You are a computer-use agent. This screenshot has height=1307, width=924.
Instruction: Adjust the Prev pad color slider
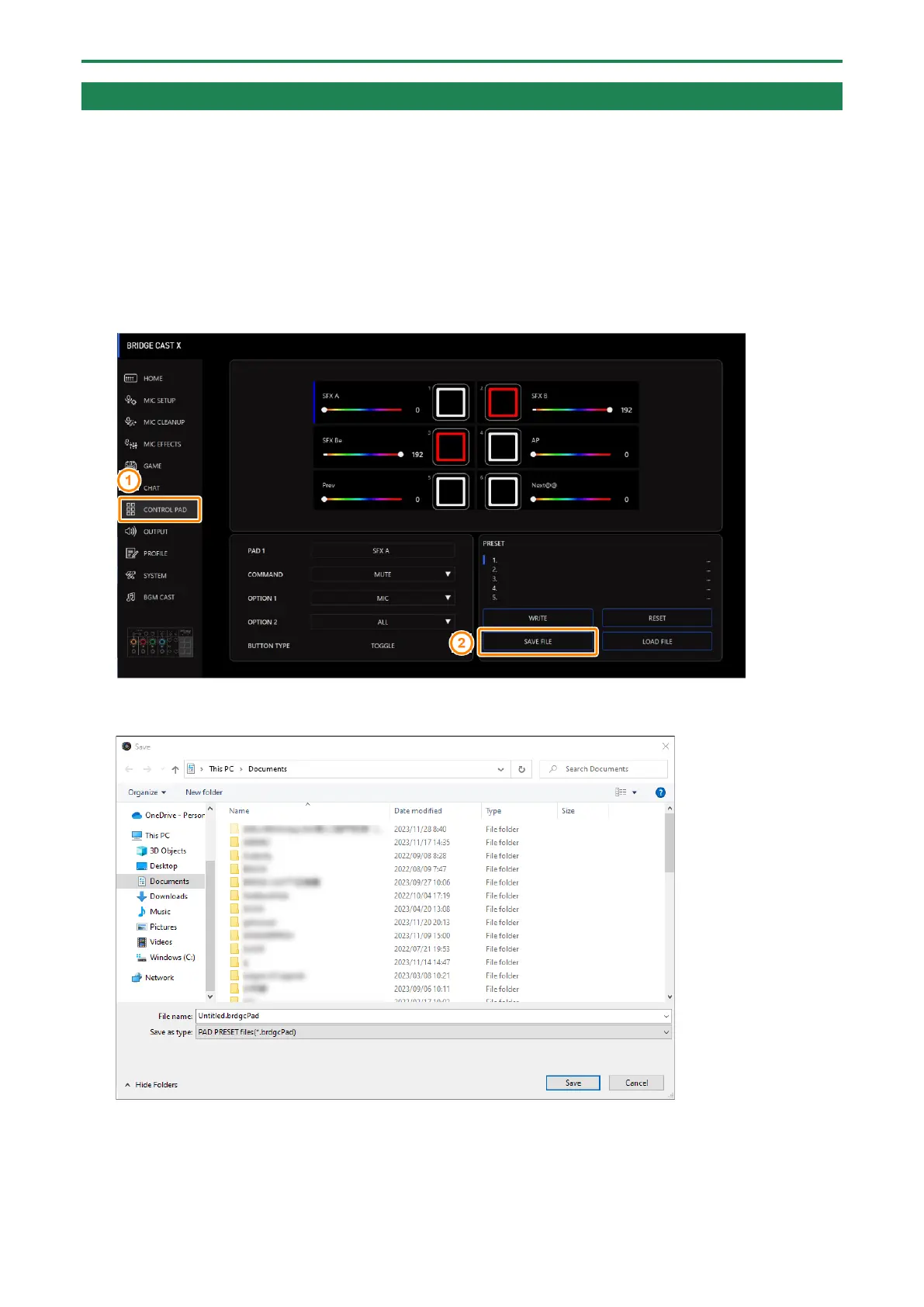[x=362, y=500]
